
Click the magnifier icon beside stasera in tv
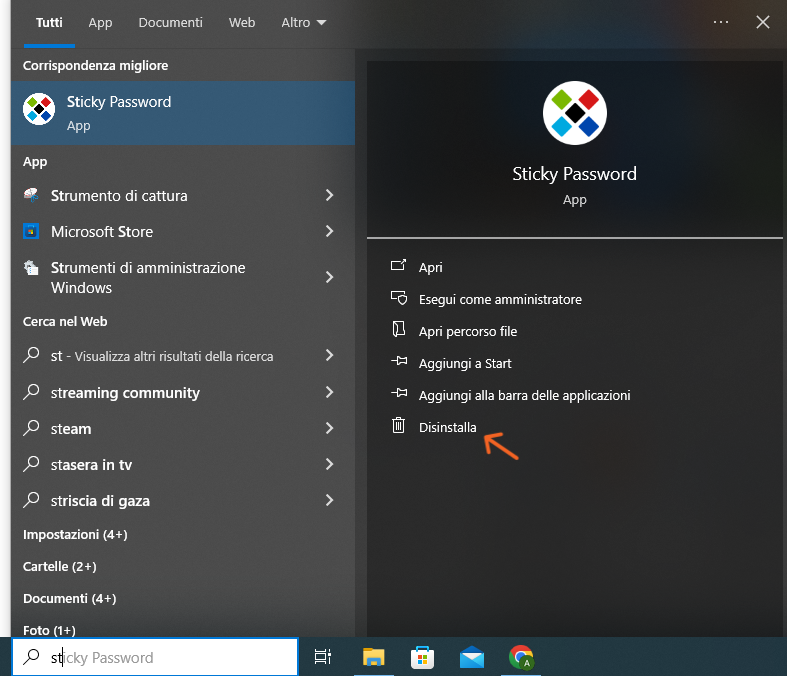click(x=31, y=464)
